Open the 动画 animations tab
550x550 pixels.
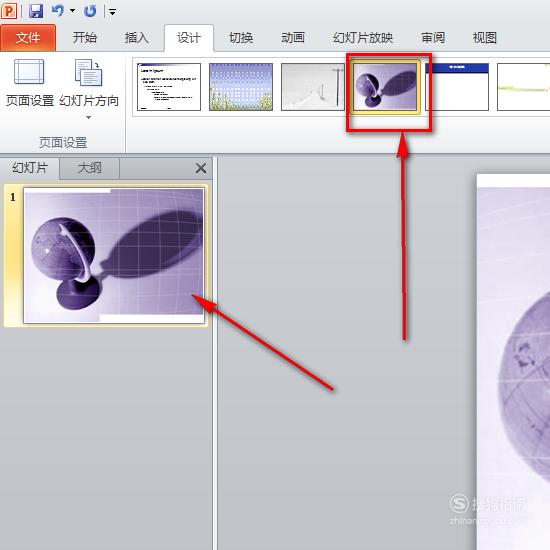(x=293, y=37)
